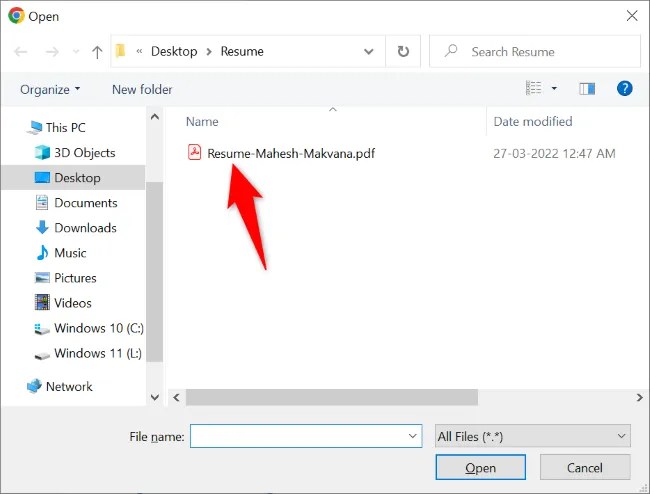Click the Open button
650x494 pixels.
pos(480,467)
